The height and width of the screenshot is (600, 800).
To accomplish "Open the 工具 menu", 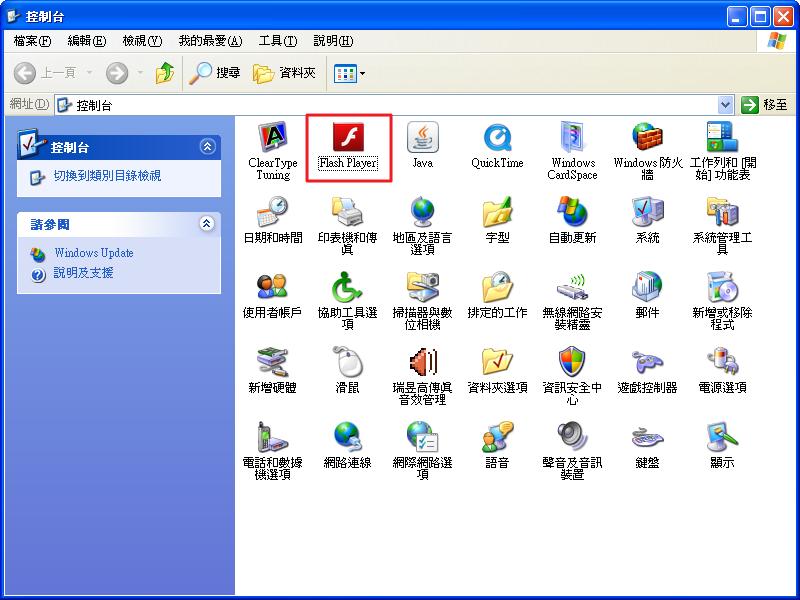I will pos(277,41).
